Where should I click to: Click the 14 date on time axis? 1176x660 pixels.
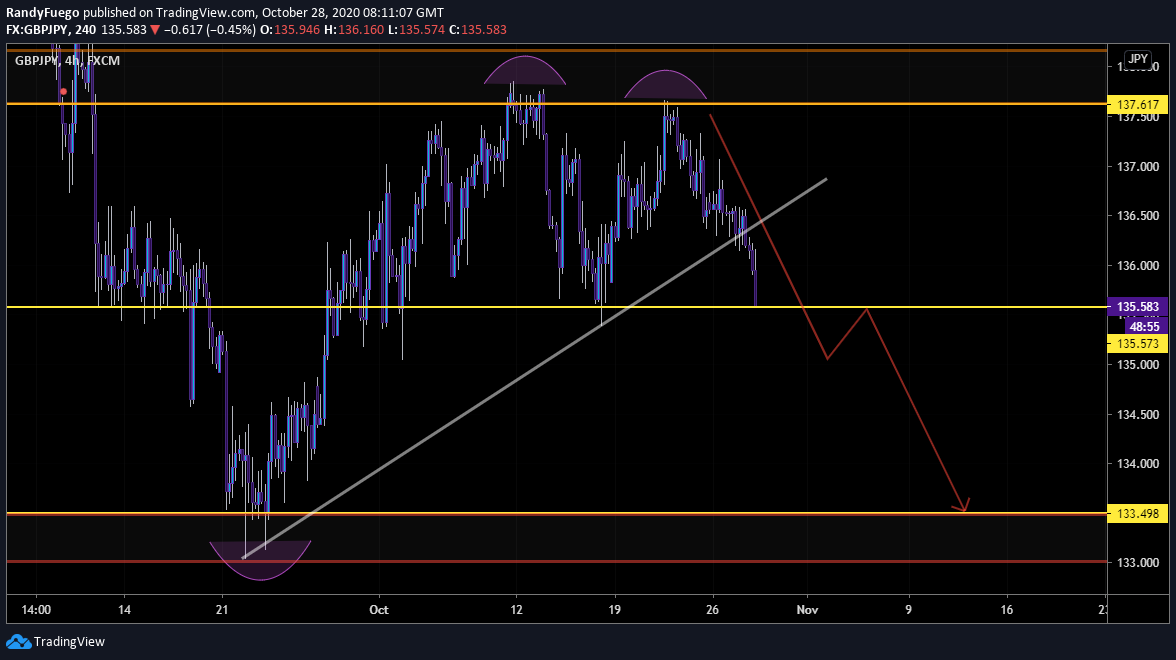click(124, 610)
